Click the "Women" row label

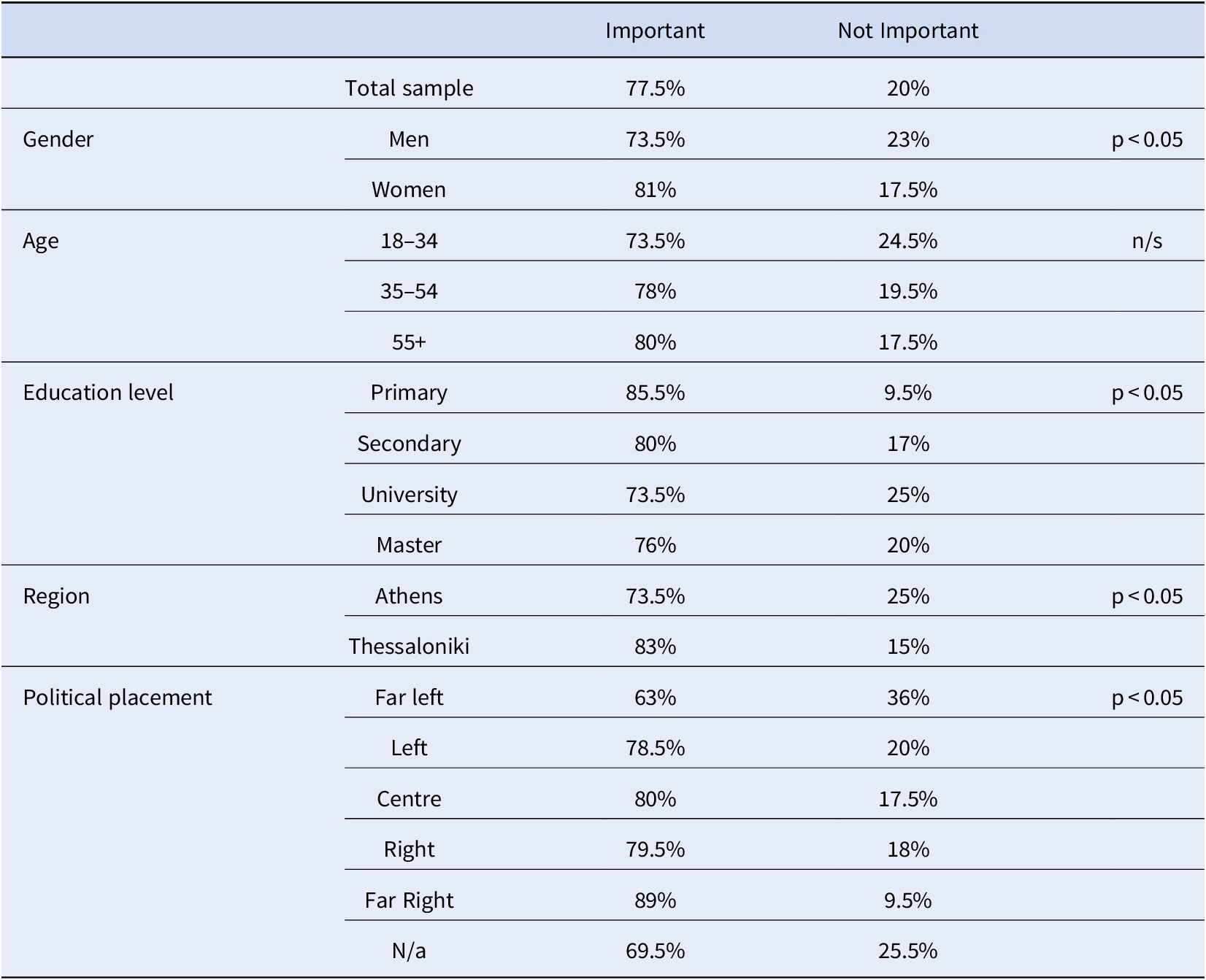coord(409,190)
